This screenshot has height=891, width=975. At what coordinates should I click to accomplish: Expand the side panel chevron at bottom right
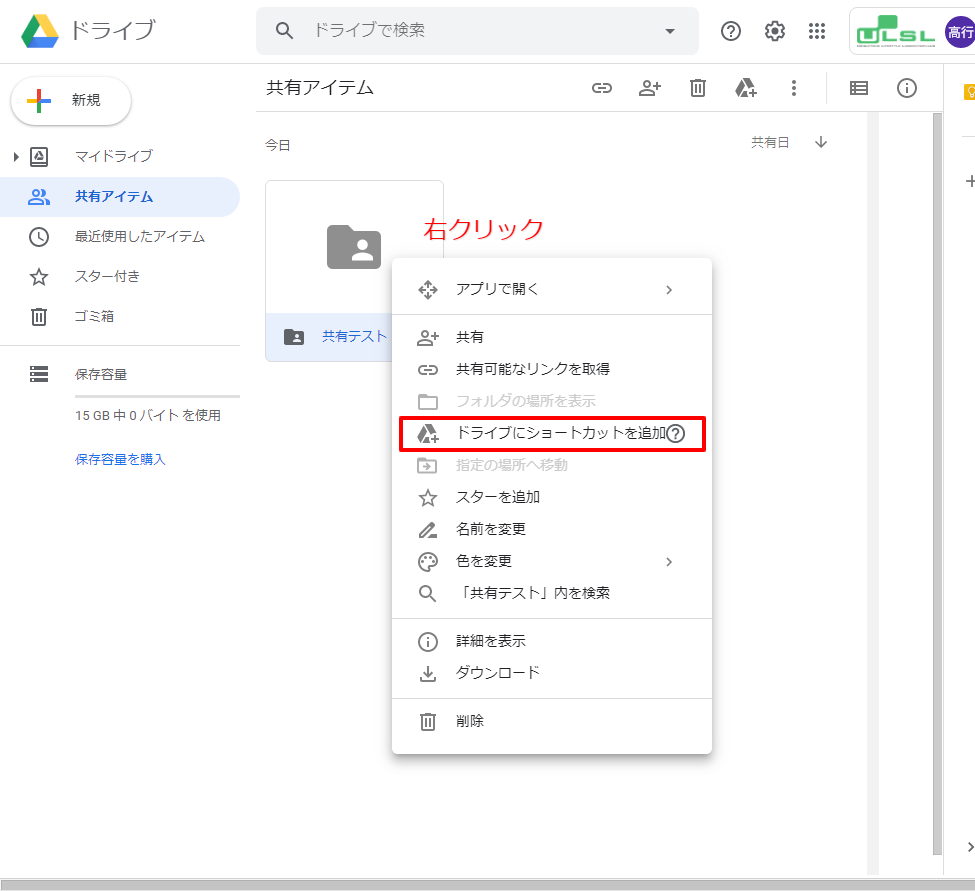970,847
